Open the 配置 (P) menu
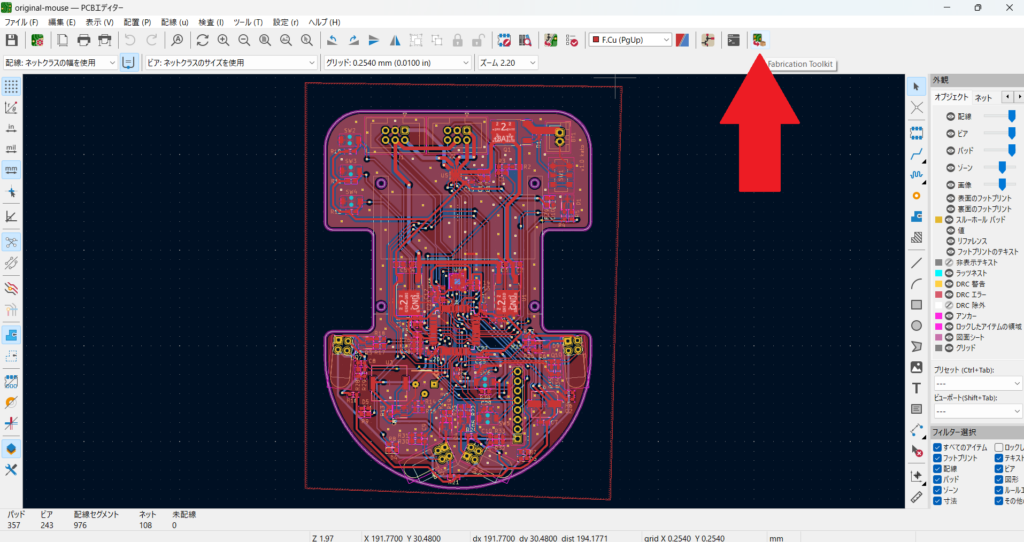This screenshot has width=1024, height=542. click(137, 22)
